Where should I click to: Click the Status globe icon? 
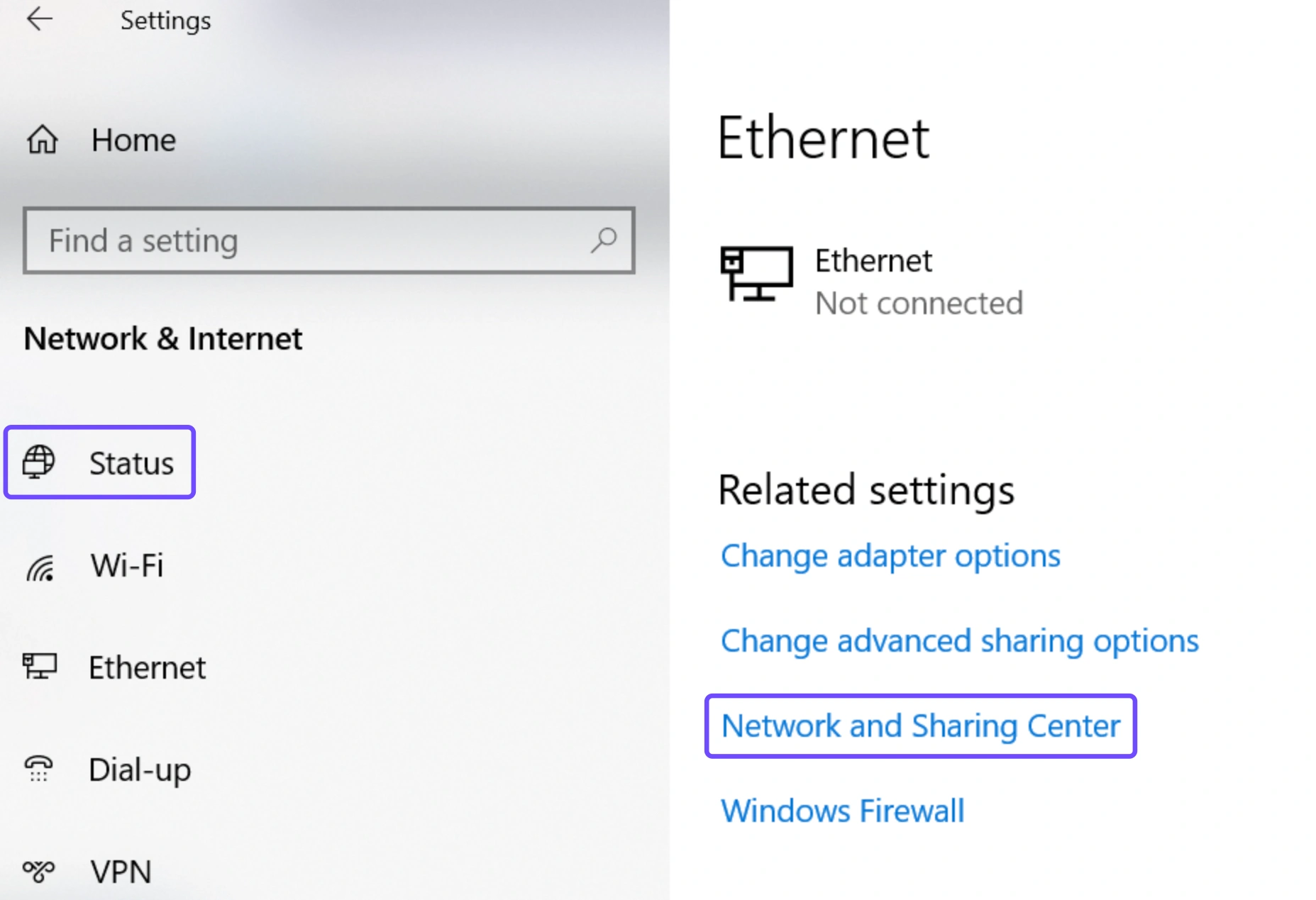tap(38, 462)
